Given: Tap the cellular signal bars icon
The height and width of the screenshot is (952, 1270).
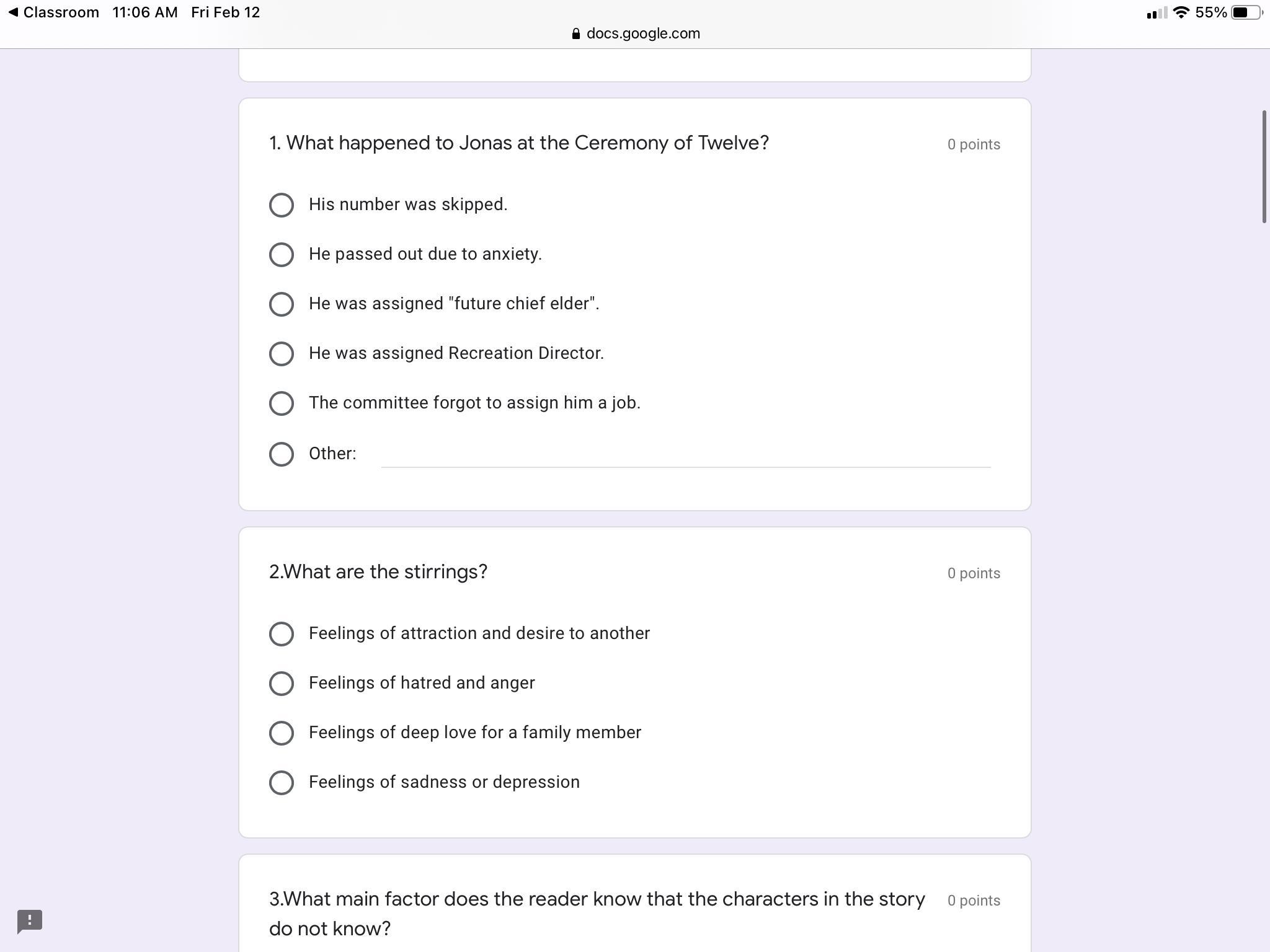Looking at the screenshot, I should point(1155,13).
